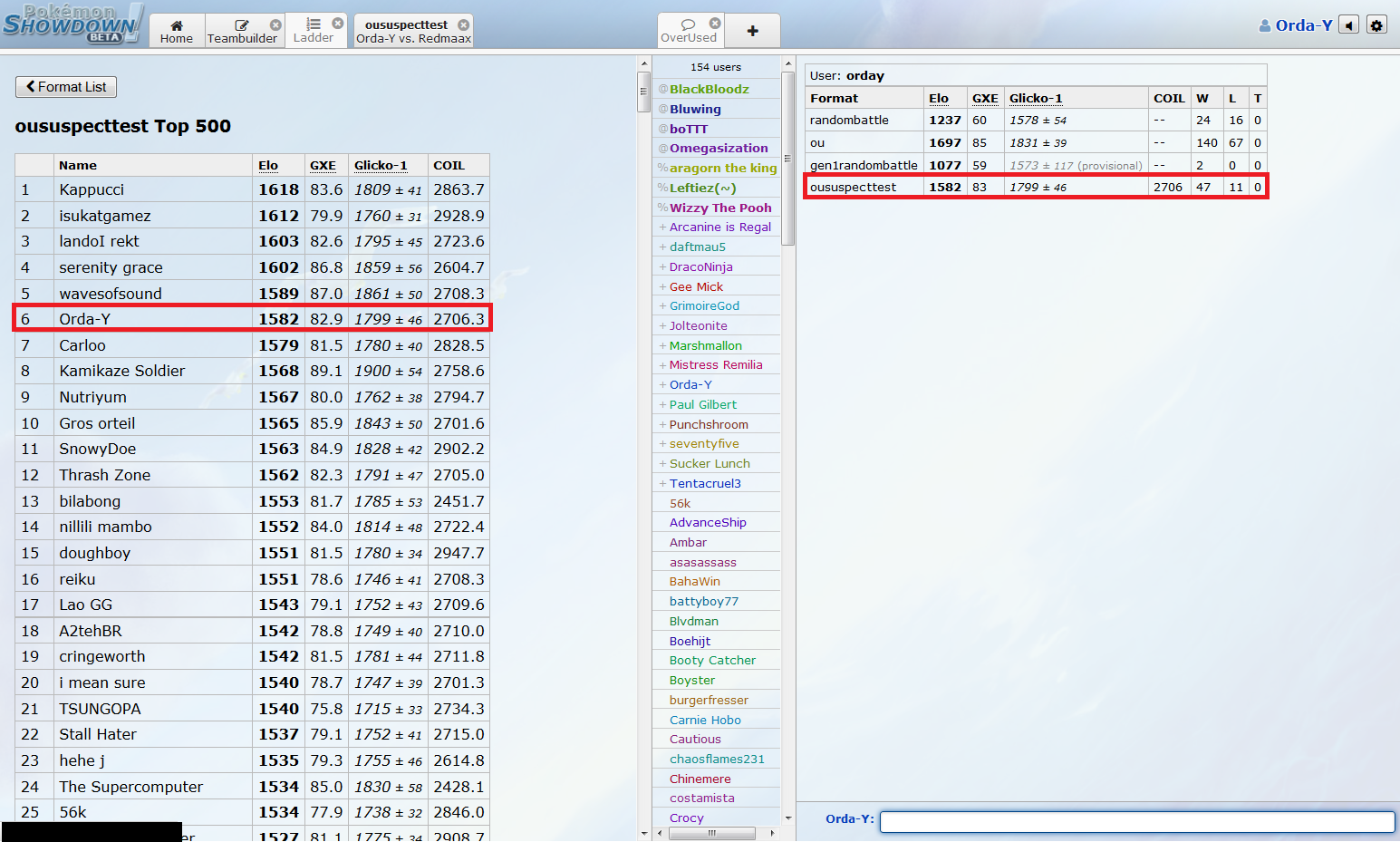This screenshot has width=1400, height=842.
Task: Close the Ladder tab
Action: point(338,24)
